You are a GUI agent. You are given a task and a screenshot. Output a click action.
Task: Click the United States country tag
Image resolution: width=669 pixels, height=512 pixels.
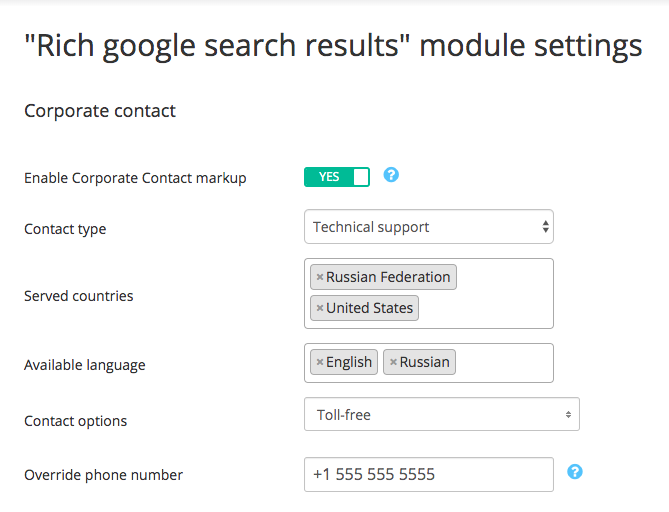coord(369,309)
